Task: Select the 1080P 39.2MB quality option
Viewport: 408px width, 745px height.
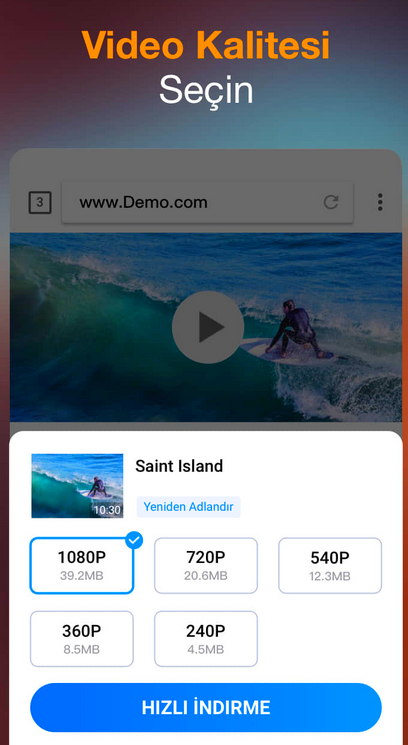Action: pyautogui.click(x=82, y=565)
